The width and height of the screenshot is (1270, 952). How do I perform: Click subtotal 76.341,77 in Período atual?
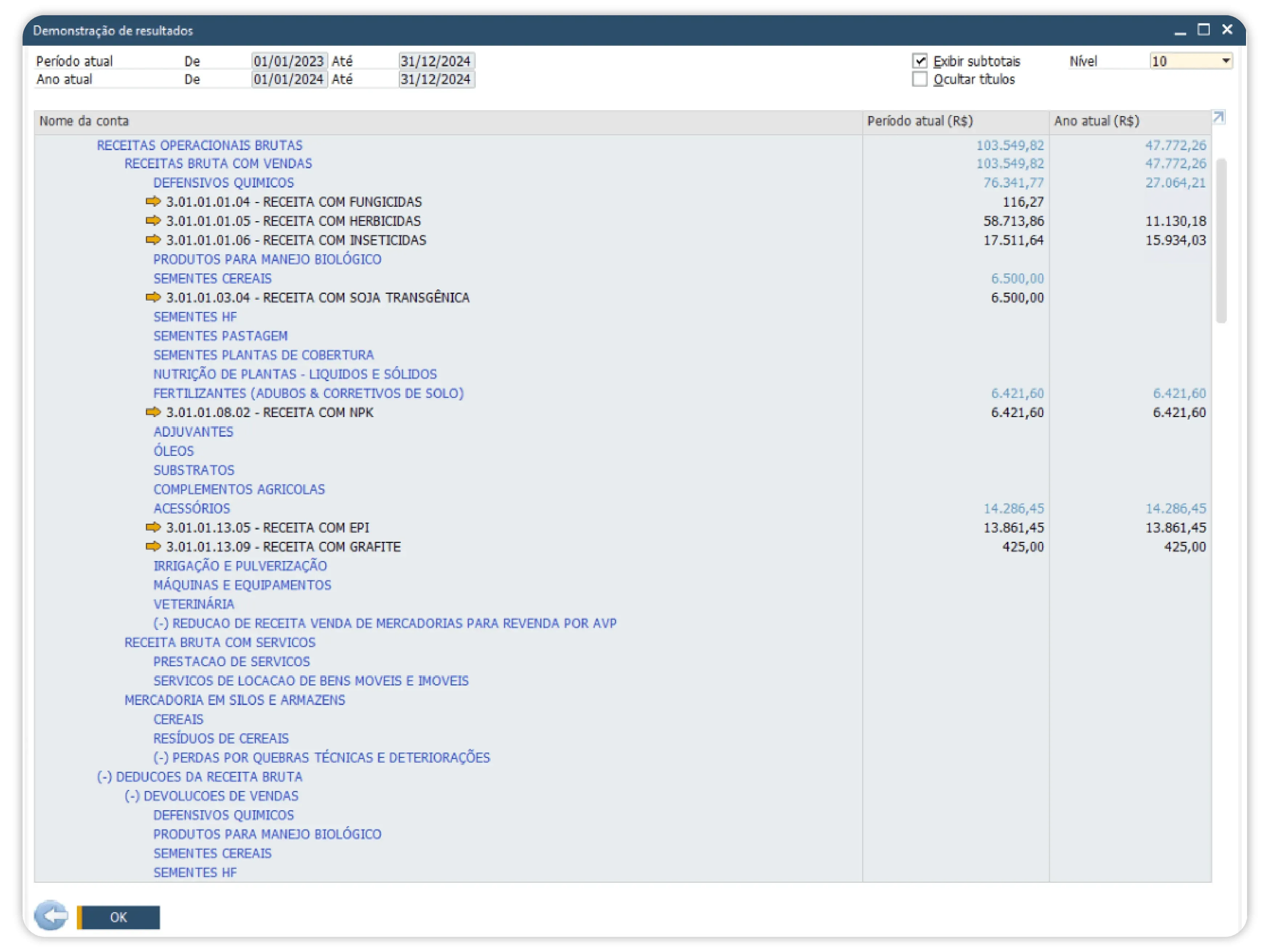tap(1013, 182)
